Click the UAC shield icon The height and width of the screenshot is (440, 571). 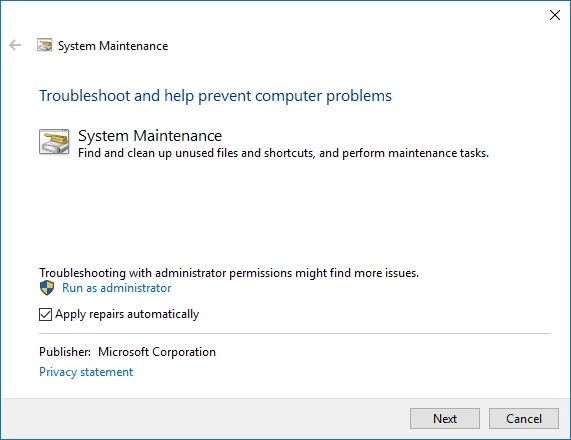pos(47,288)
